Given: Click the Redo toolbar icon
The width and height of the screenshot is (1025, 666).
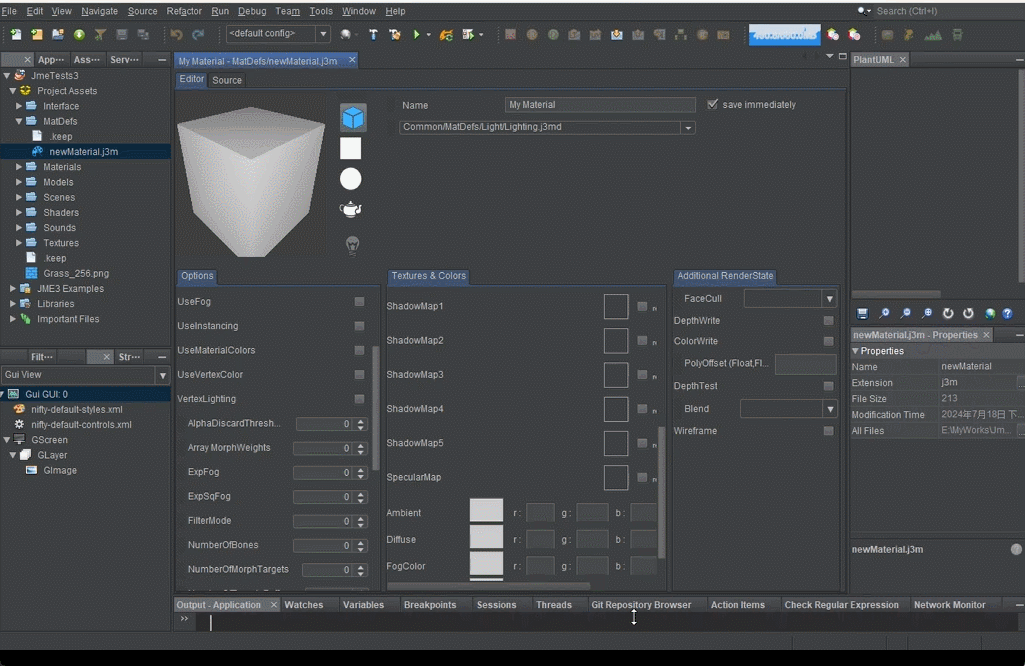Looking at the screenshot, I should pos(198,35).
